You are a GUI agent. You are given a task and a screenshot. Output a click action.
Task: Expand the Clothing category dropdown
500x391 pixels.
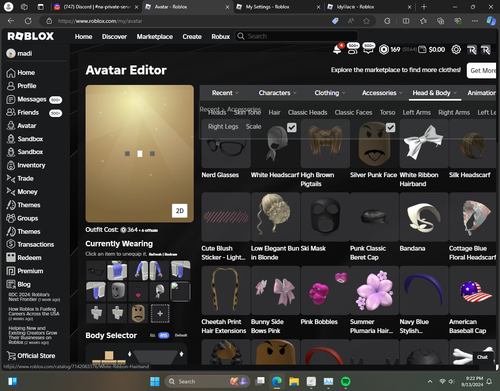pyautogui.click(x=329, y=93)
